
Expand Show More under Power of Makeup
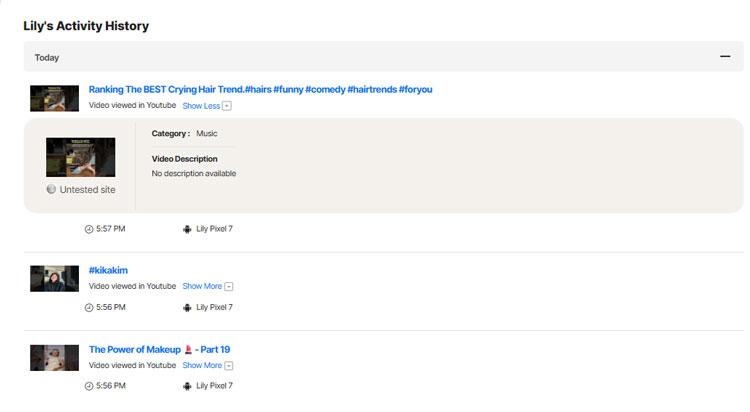[x=208, y=365]
